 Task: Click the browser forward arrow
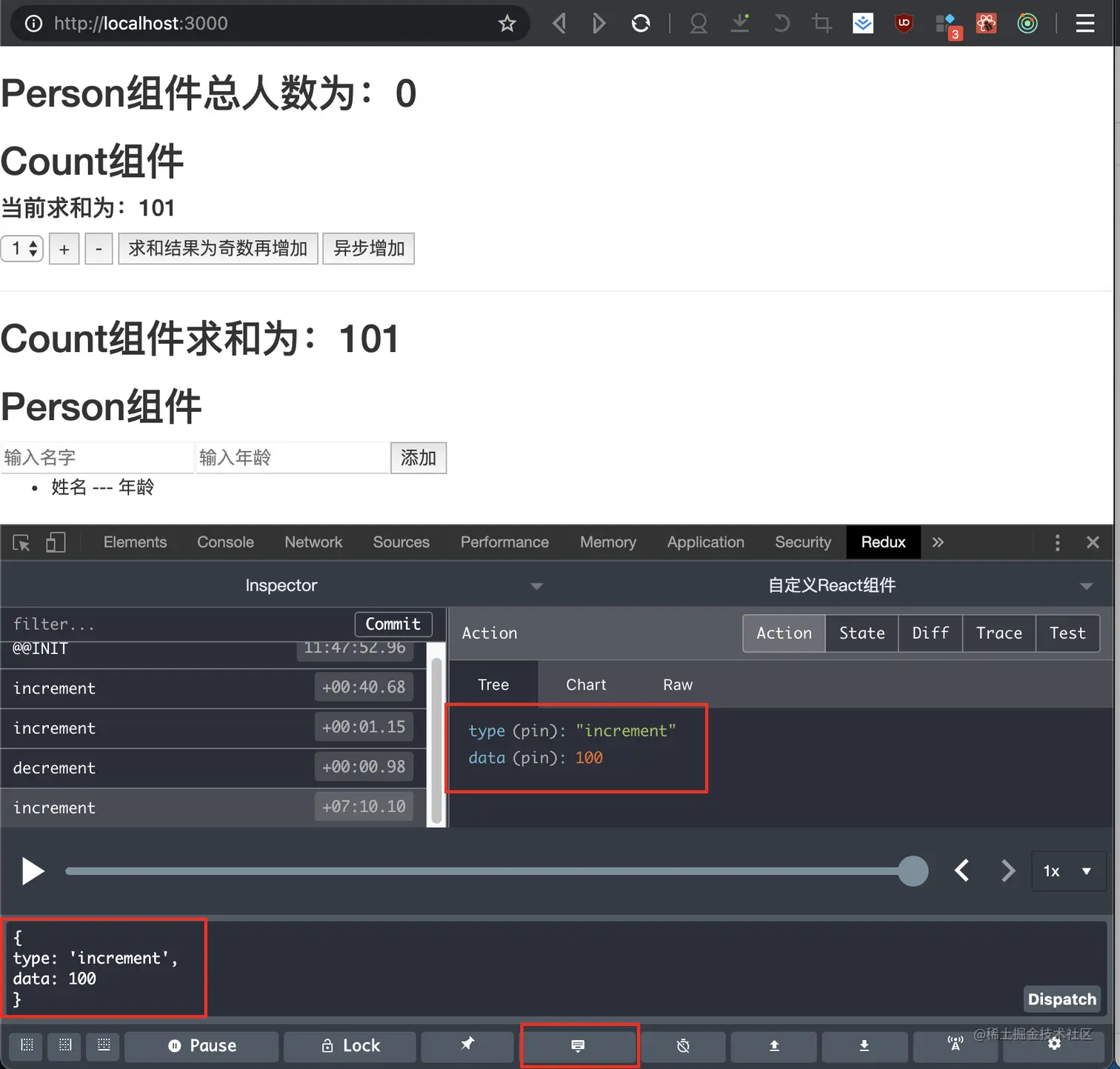[x=599, y=24]
